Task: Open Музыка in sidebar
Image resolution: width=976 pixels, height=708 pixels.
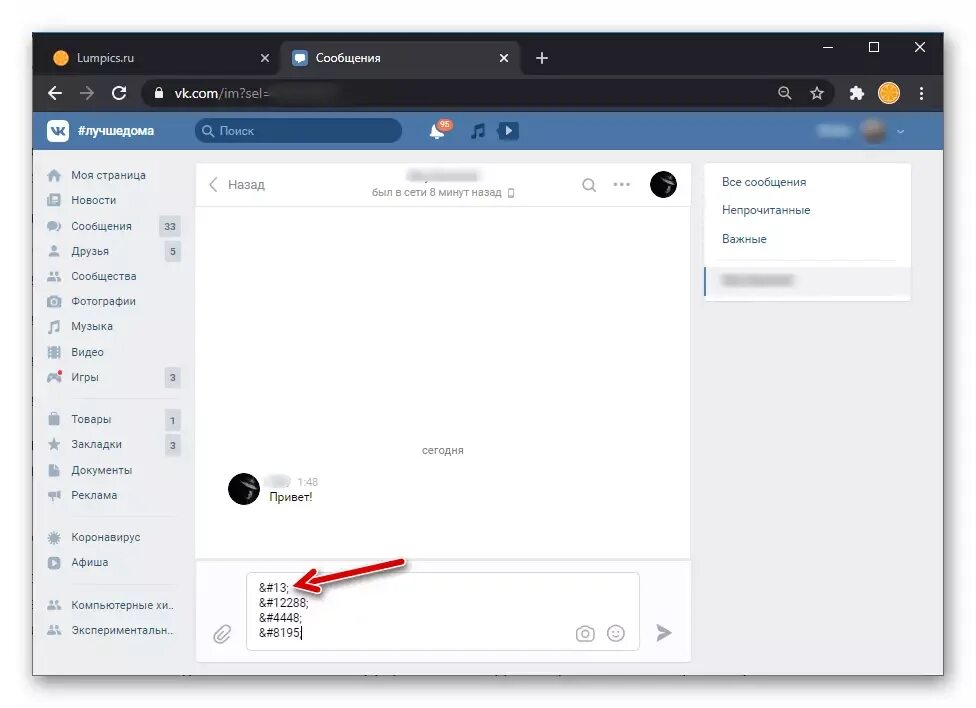Action: pyautogui.click(x=92, y=326)
